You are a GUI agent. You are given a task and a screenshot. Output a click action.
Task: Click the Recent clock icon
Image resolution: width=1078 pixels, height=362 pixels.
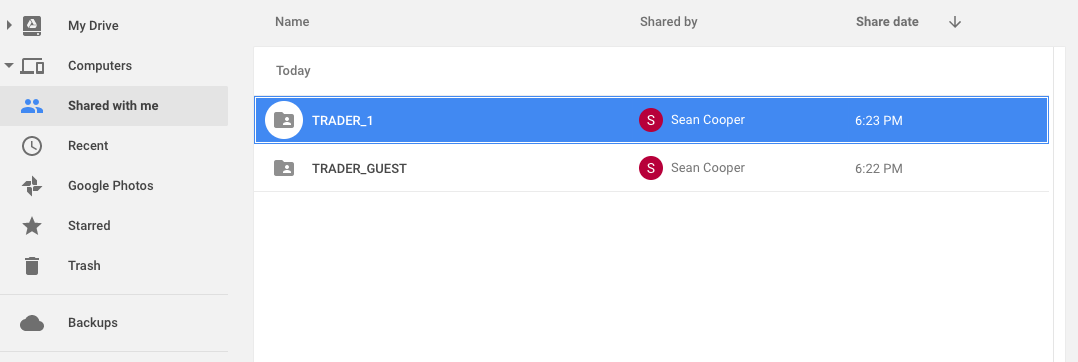(x=32, y=146)
